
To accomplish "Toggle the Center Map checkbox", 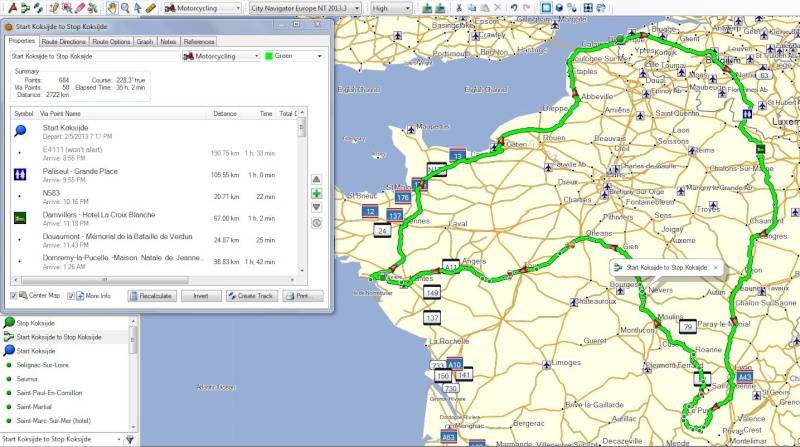I will [14, 295].
